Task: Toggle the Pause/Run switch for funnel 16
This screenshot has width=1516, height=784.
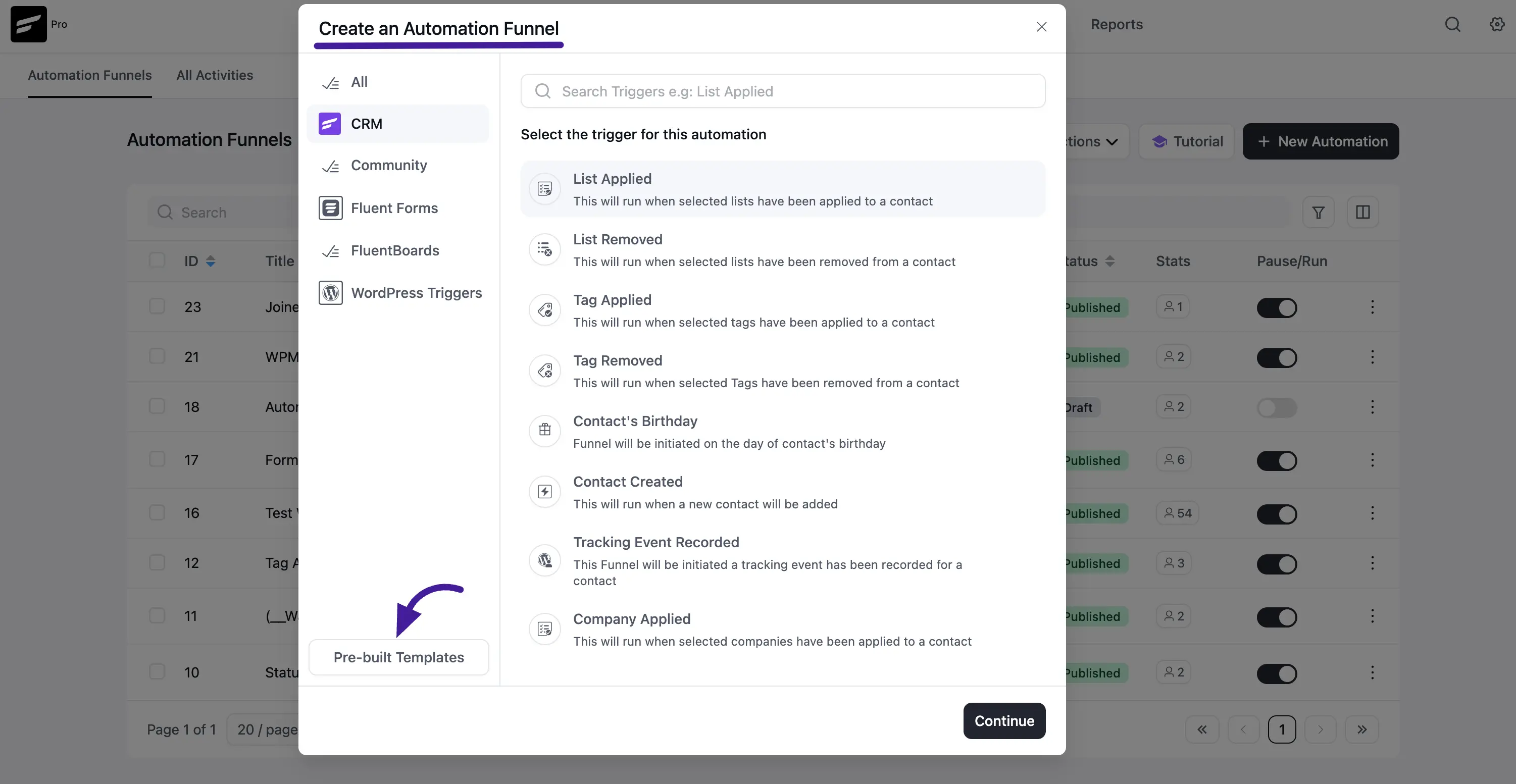Action: pos(1277,514)
